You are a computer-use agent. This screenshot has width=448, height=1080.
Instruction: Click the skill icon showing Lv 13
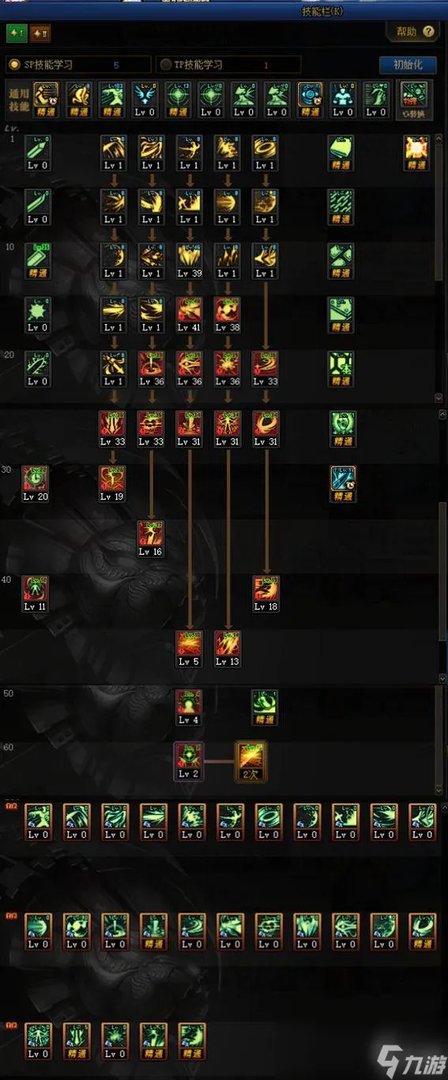pyautogui.click(x=227, y=644)
